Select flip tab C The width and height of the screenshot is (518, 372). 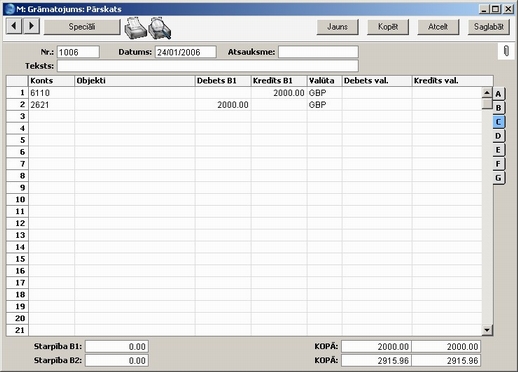(x=499, y=122)
